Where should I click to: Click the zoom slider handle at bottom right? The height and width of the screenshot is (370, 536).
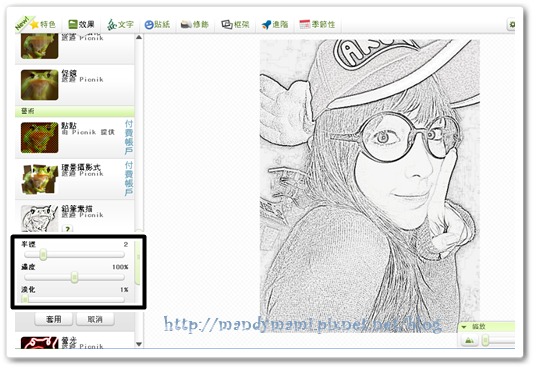click(485, 340)
